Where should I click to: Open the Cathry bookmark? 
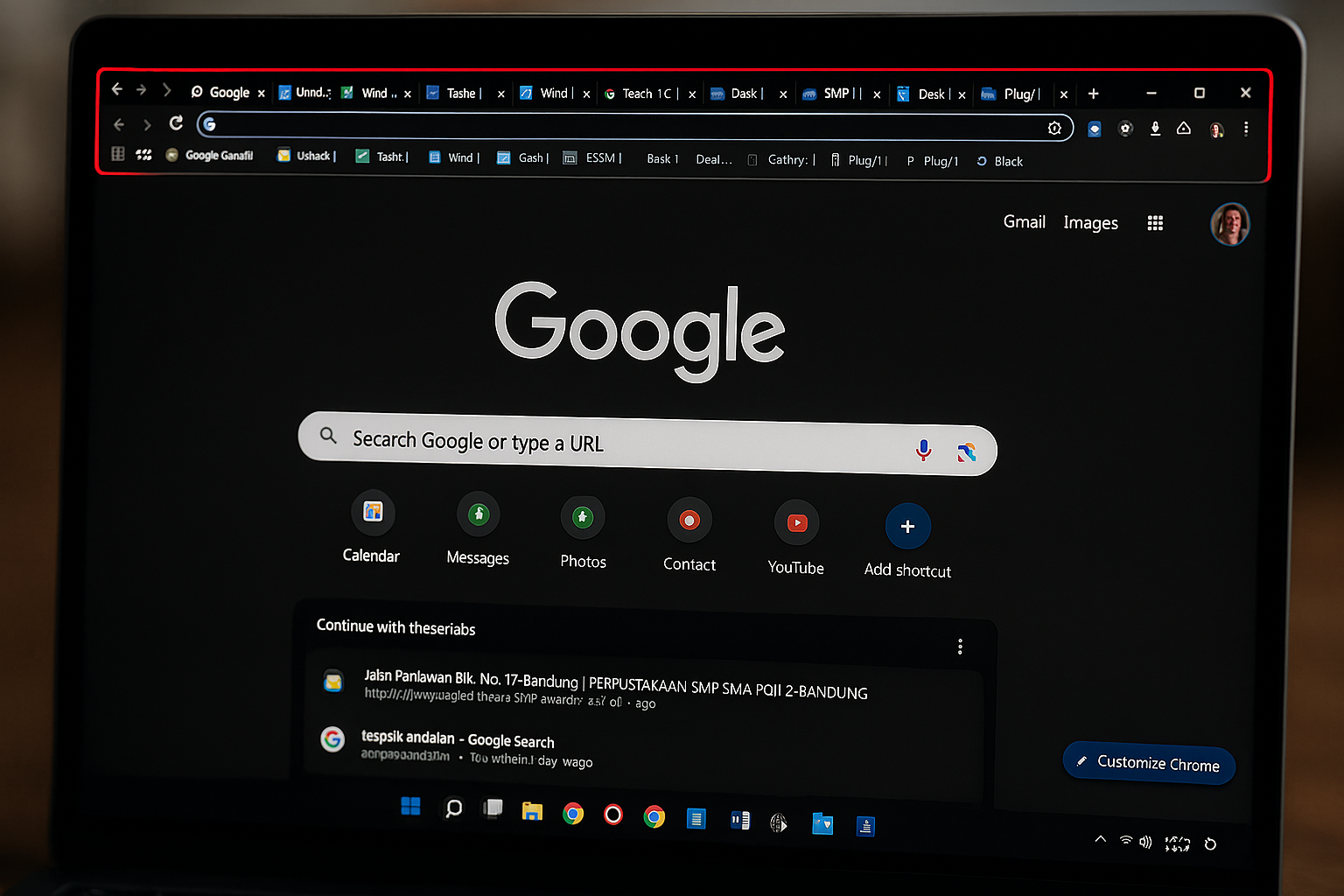pyautogui.click(x=781, y=159)
